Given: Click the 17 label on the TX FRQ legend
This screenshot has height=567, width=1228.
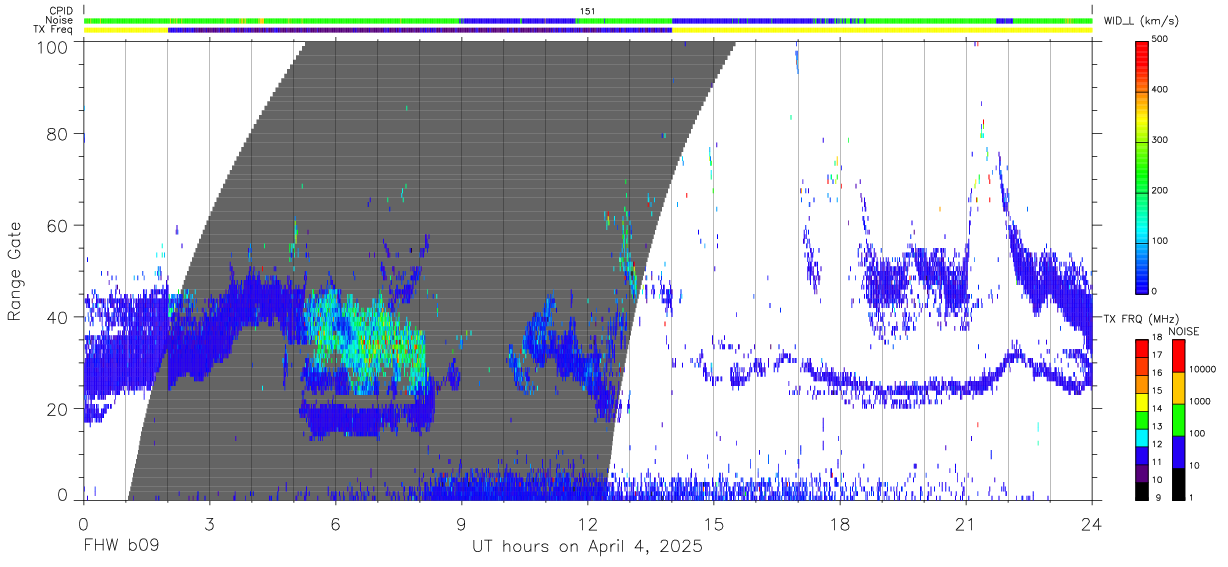Looking at the screenshot, I should click(1156, 355).
